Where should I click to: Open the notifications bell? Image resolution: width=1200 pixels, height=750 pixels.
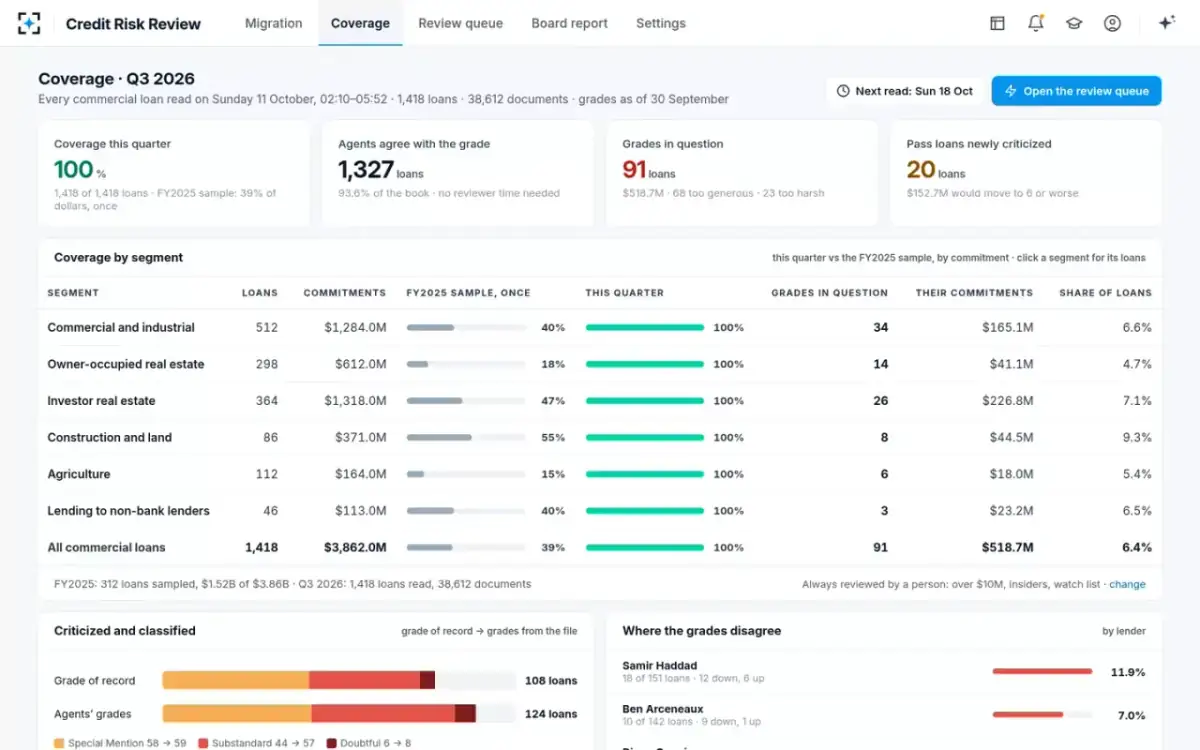(x=1036, y=23)
